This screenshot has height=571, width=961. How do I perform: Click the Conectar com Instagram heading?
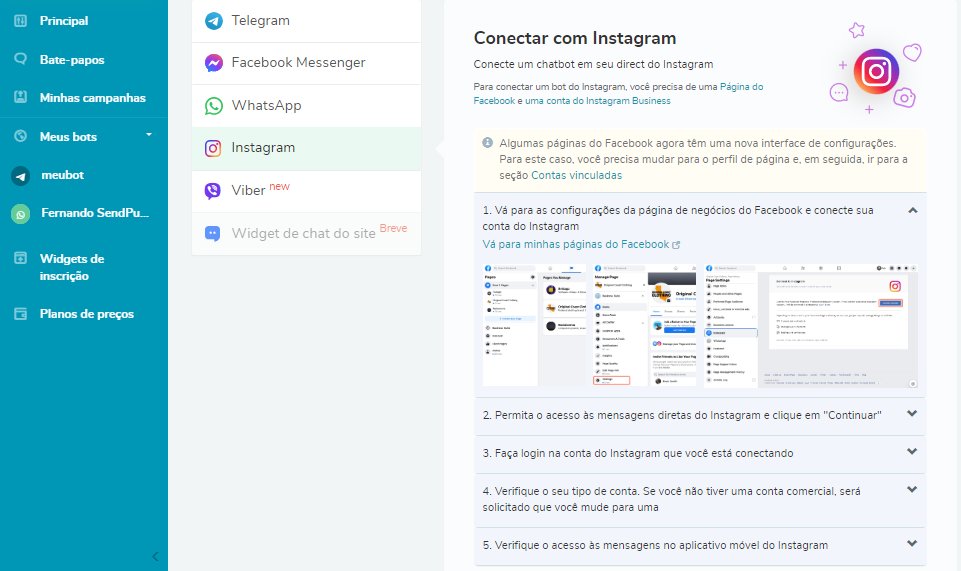pyautogui.click(x=574, y=38)
